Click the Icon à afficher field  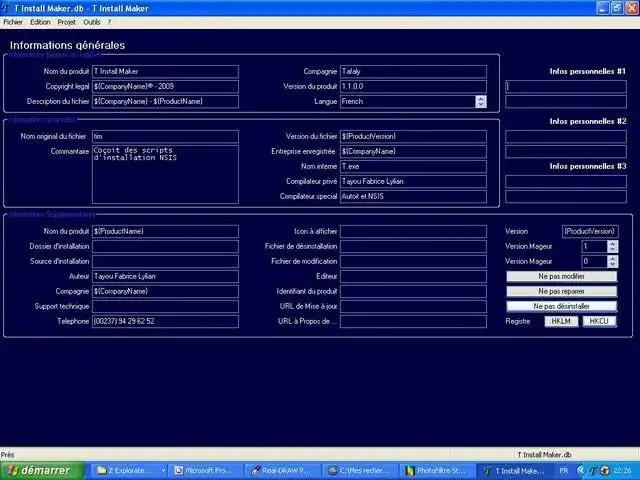(x=413, y=231)
